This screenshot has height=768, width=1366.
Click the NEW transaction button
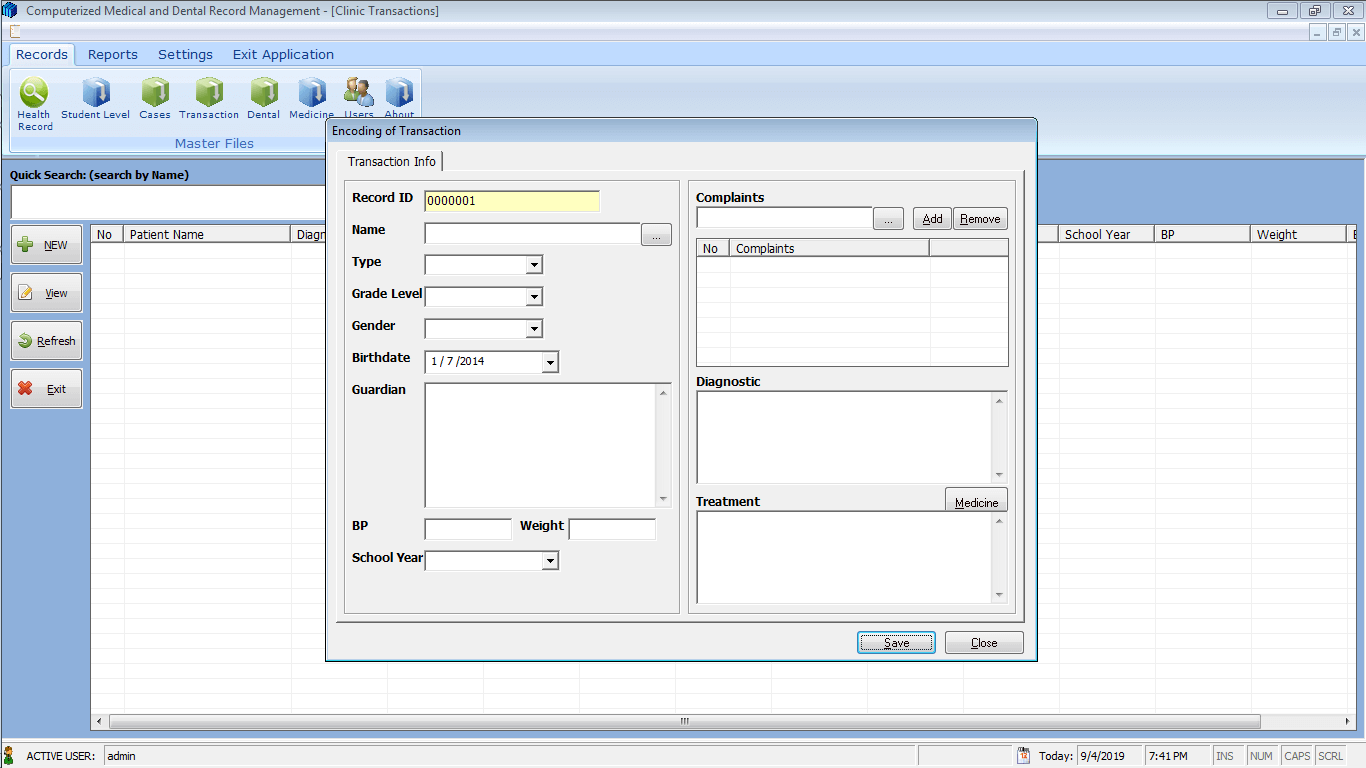pyautogui.click(x=46, y=245)
